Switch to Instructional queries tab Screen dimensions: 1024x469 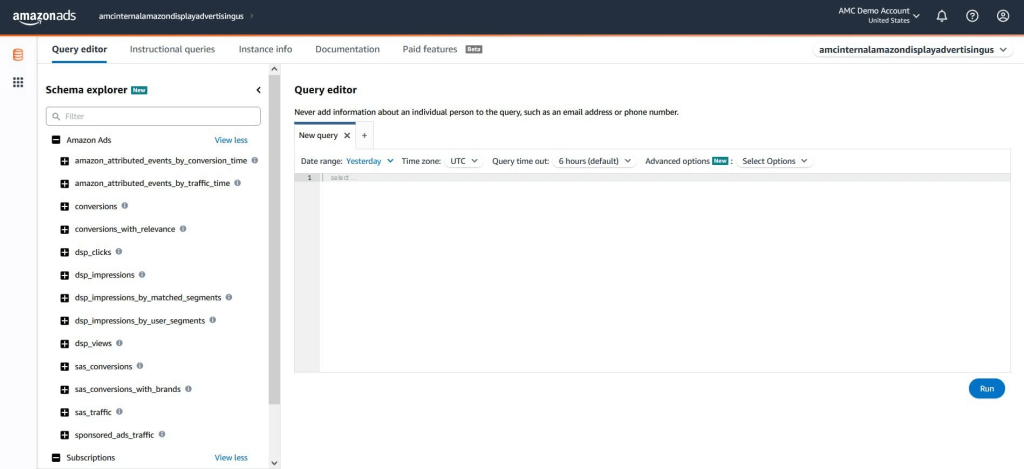pyautogui.click(x=173, y=49)
